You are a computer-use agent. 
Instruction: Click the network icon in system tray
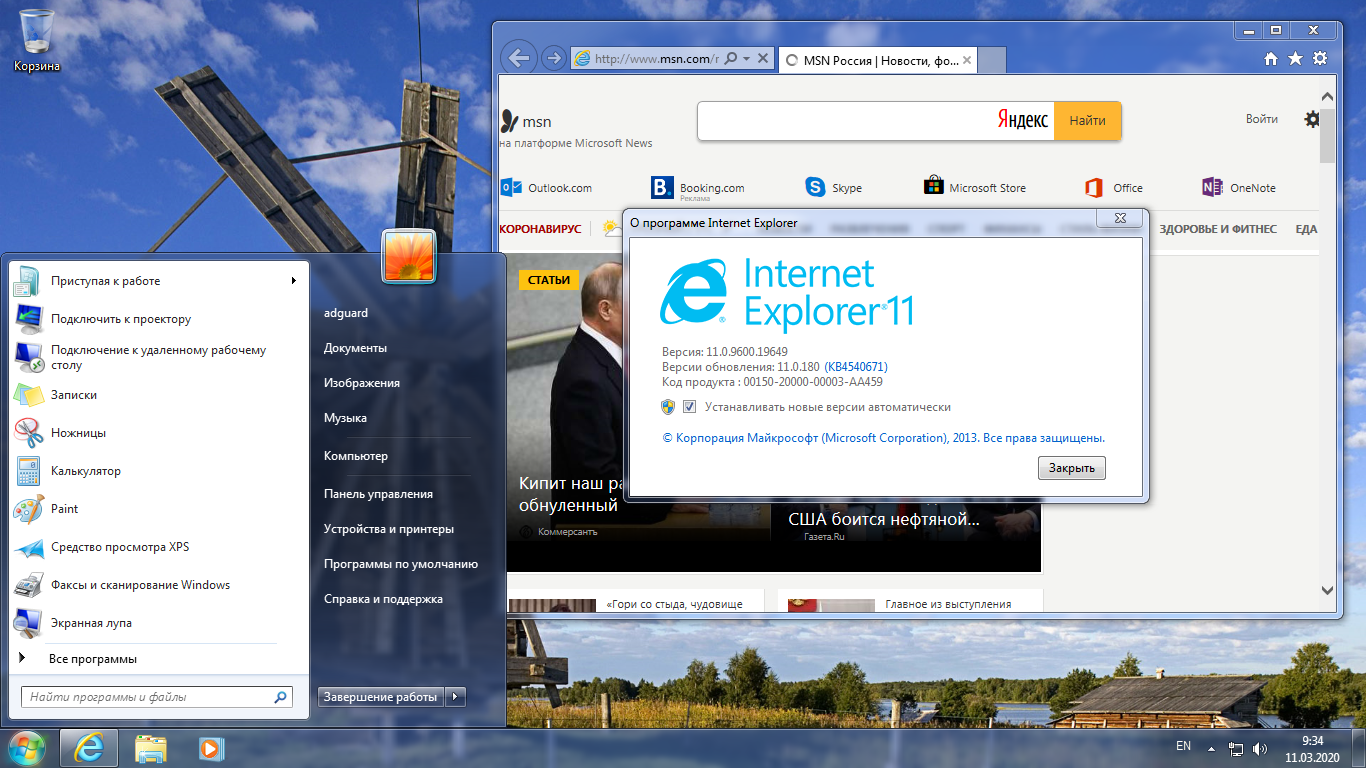pos(1236,748)
